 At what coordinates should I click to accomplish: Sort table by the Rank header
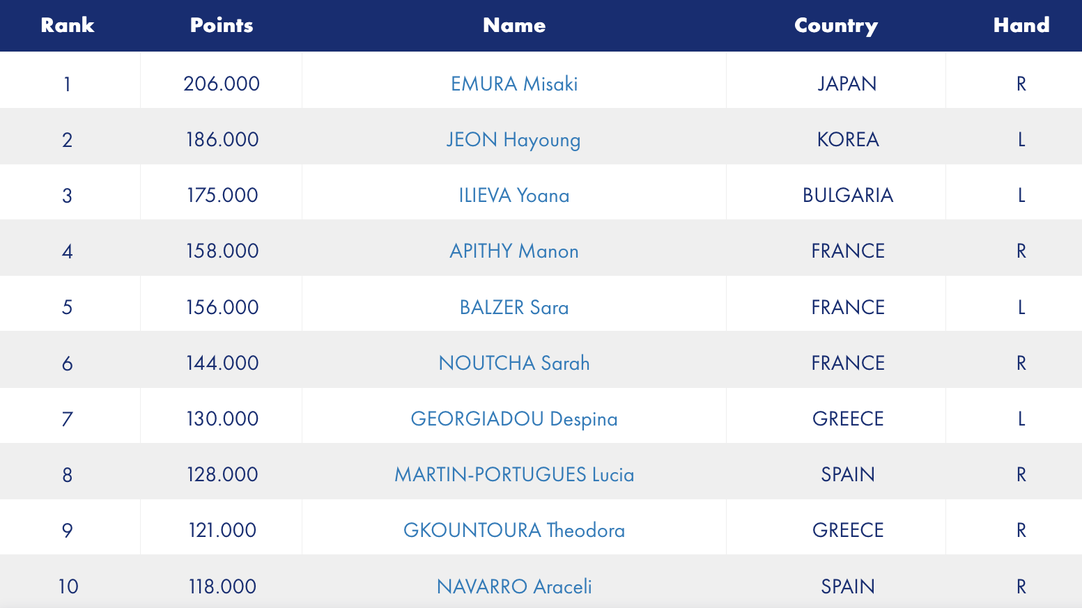67,26
